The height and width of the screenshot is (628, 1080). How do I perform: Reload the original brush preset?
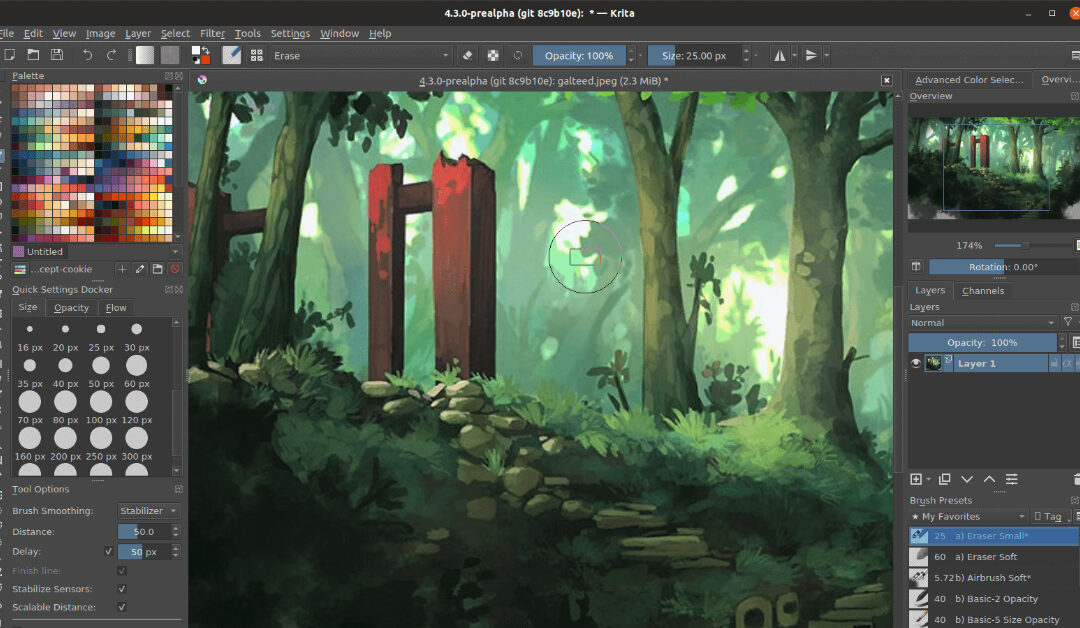click(x=518, y=55)
